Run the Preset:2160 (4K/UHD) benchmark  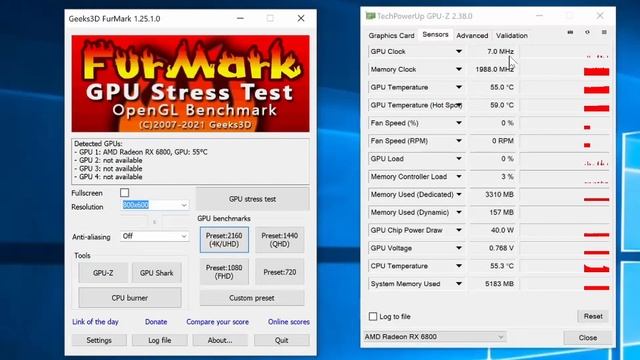(x=224, y=240)
